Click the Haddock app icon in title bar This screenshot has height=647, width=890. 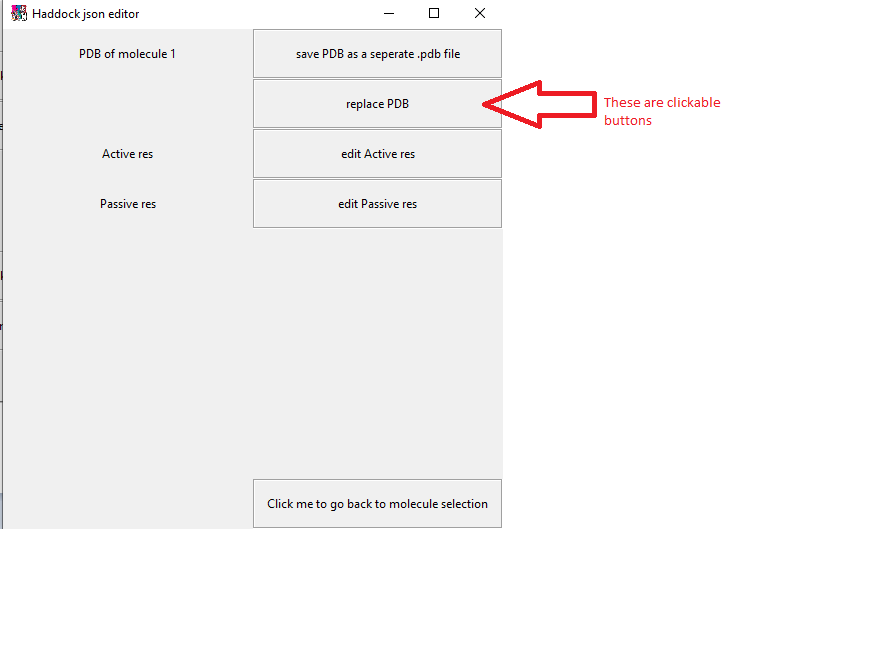[x=19, y=13]
